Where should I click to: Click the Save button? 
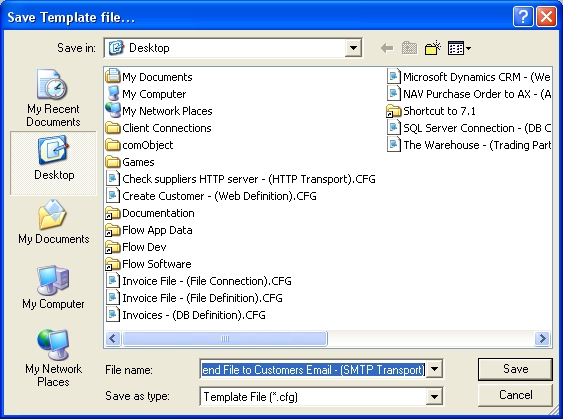[x=515, y=369]
